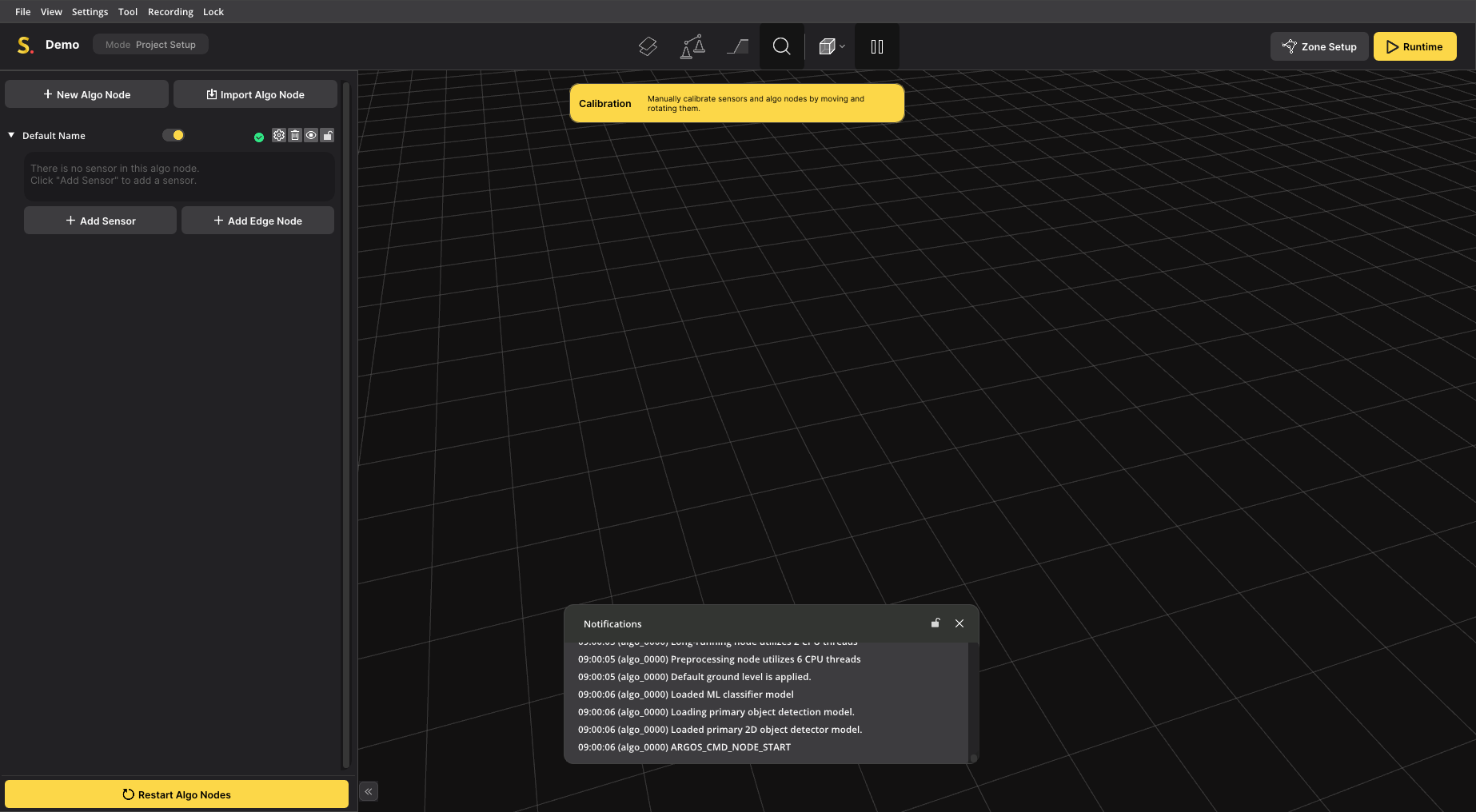The image size is (1476, 812).
Task: Delete Default Name node with trash icon
Action: (x=295, y=135)
